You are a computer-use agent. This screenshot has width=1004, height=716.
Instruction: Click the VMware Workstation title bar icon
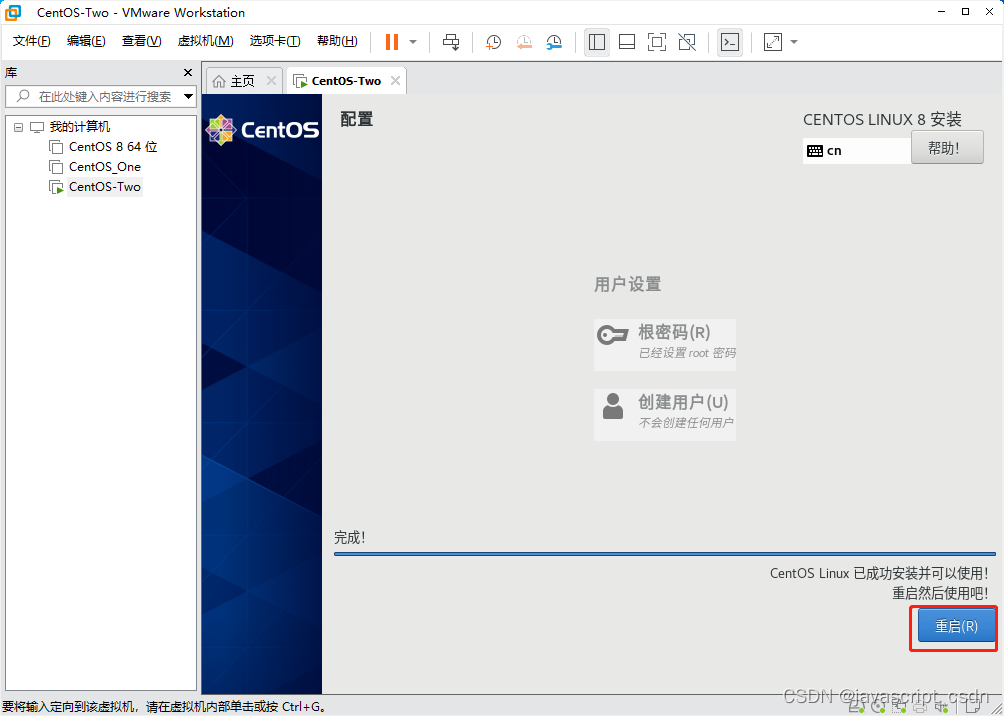tap(13, 12)
